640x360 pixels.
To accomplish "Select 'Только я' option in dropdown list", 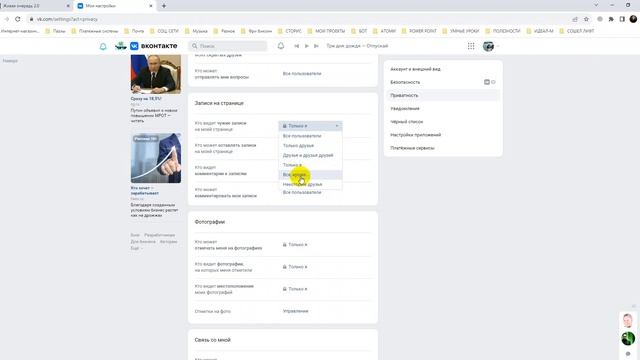I will coord(310,165).
